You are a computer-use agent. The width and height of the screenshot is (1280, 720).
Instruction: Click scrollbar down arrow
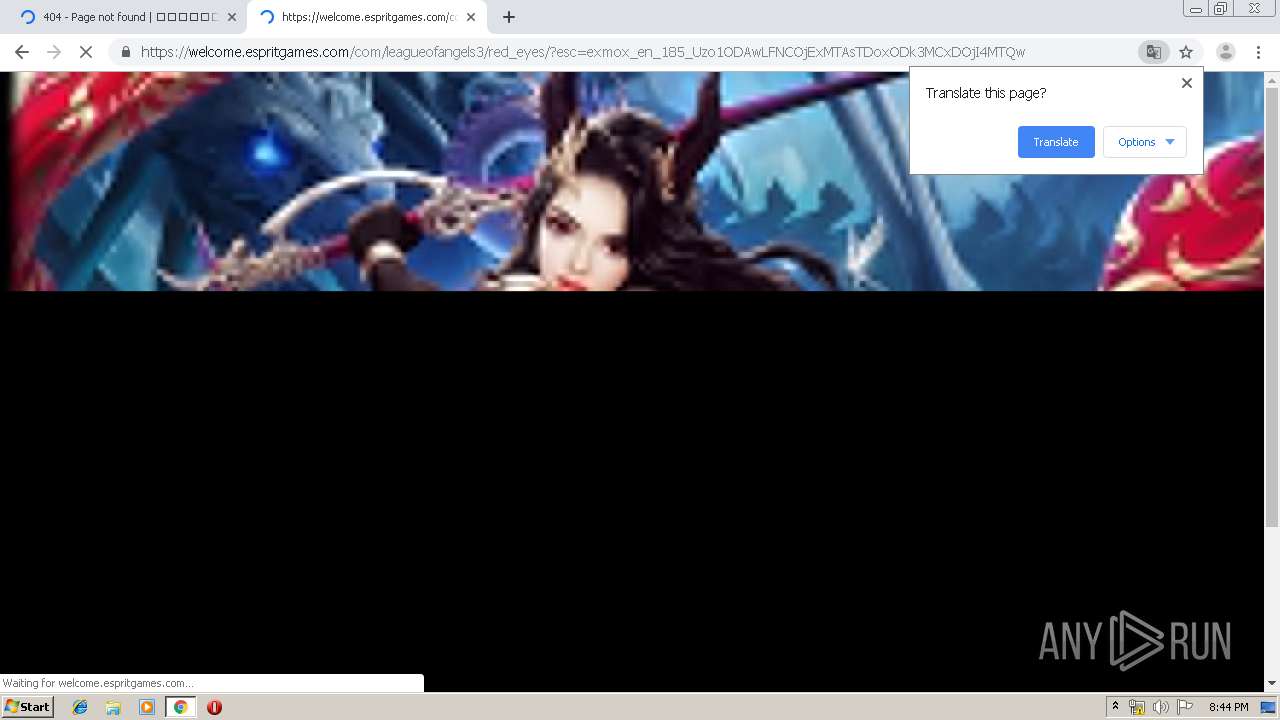click(1272, 684)
